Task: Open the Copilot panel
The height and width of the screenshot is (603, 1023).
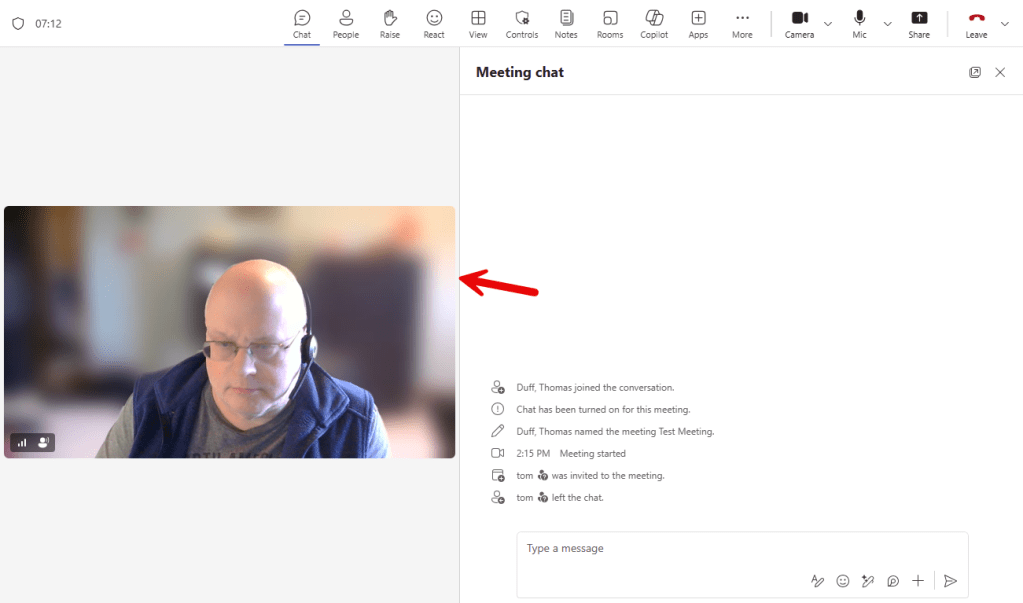Action: pos(654,23)
